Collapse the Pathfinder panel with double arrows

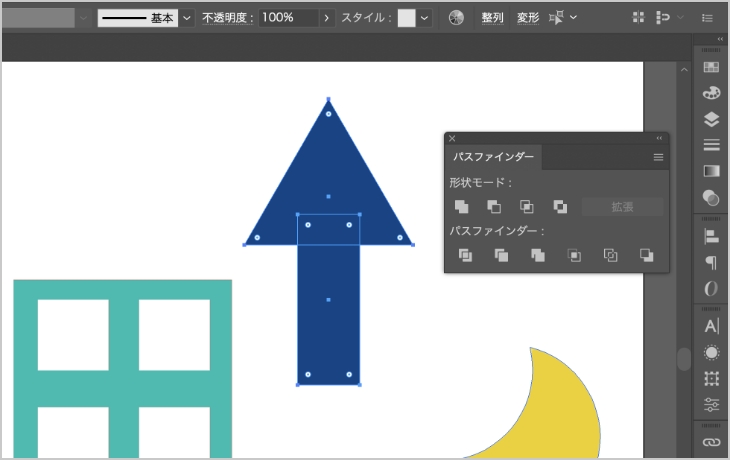pyautogui.click(x=659, y=138)
